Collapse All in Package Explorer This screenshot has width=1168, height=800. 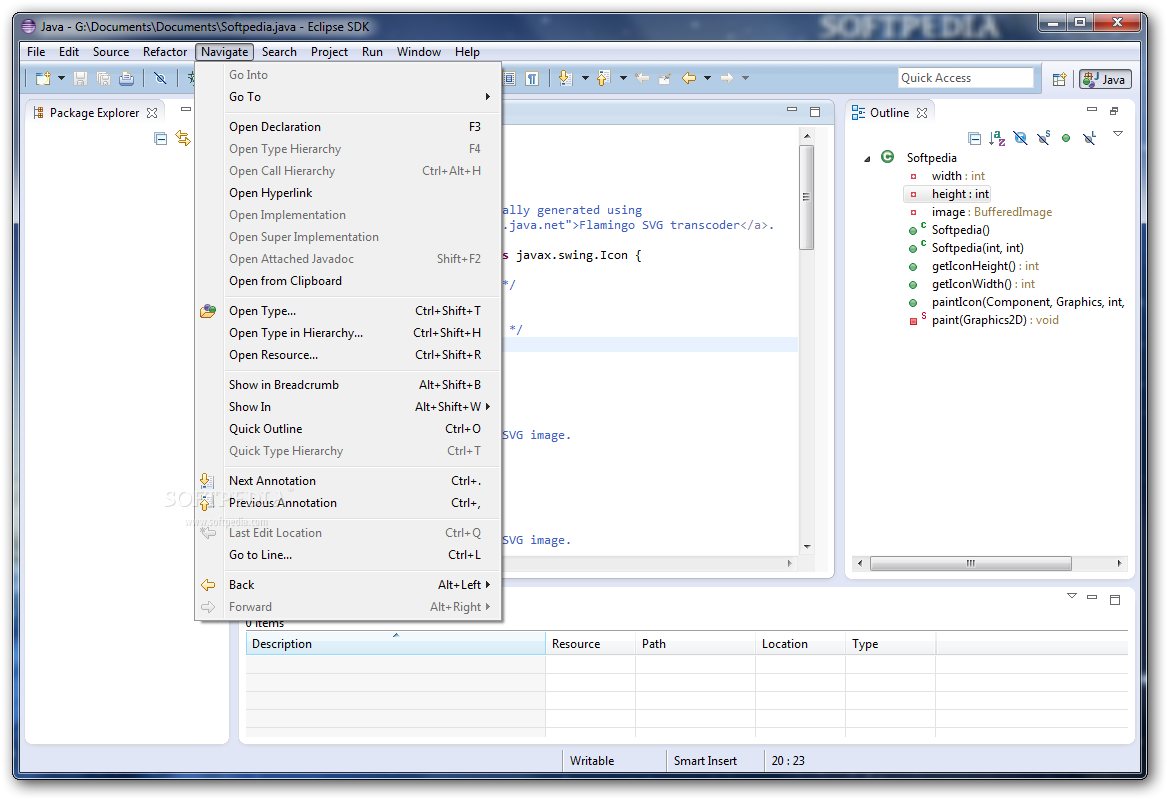(x=160, y=139)
